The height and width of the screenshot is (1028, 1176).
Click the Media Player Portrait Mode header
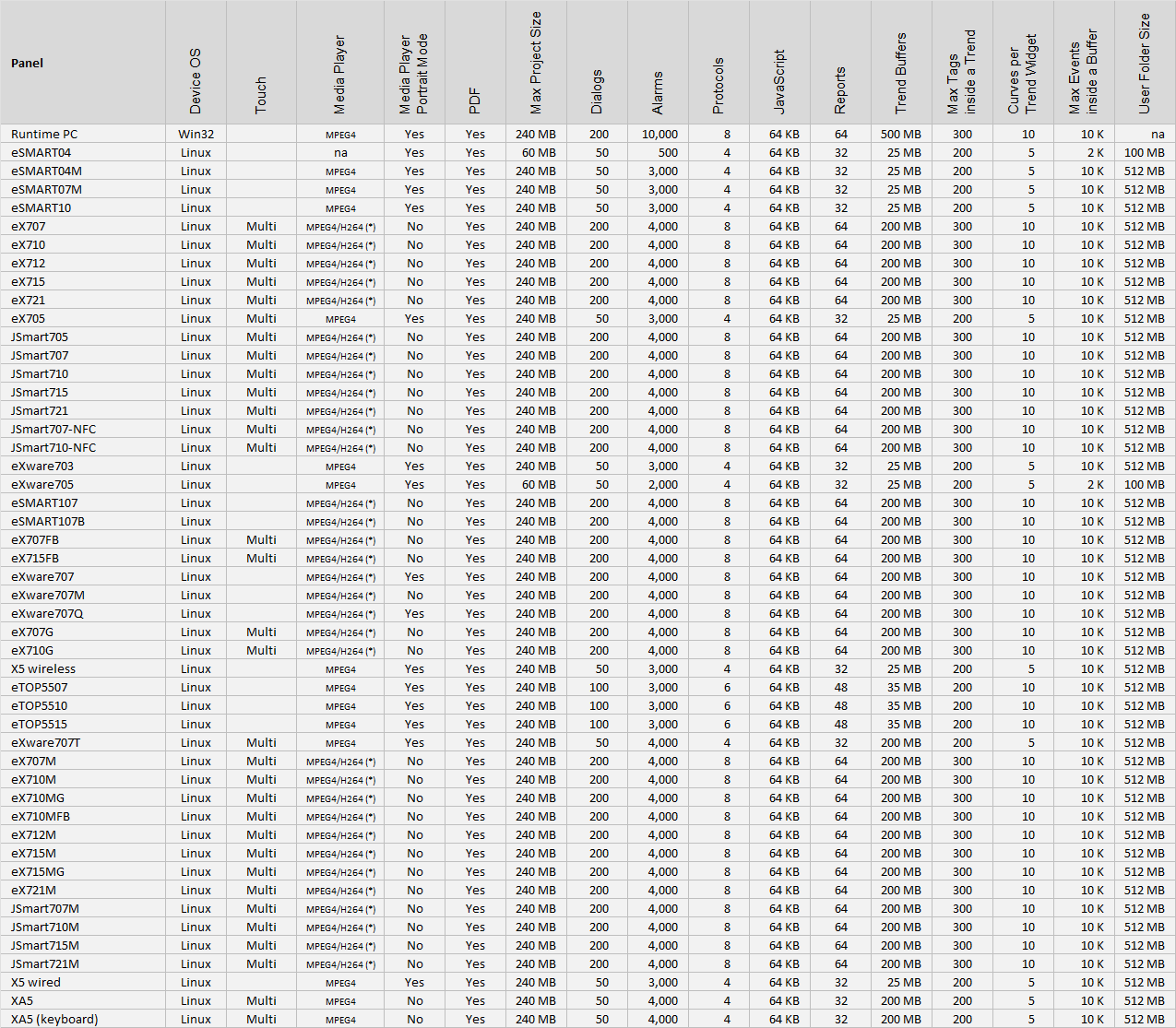(413, 74)
